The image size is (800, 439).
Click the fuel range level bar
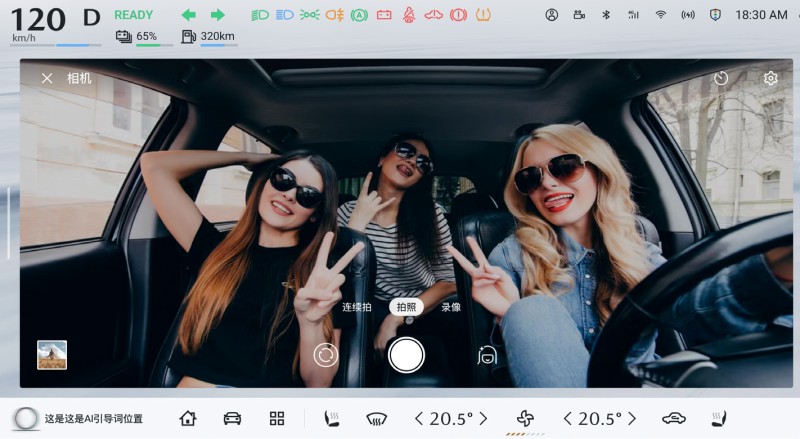pos(219,45)
